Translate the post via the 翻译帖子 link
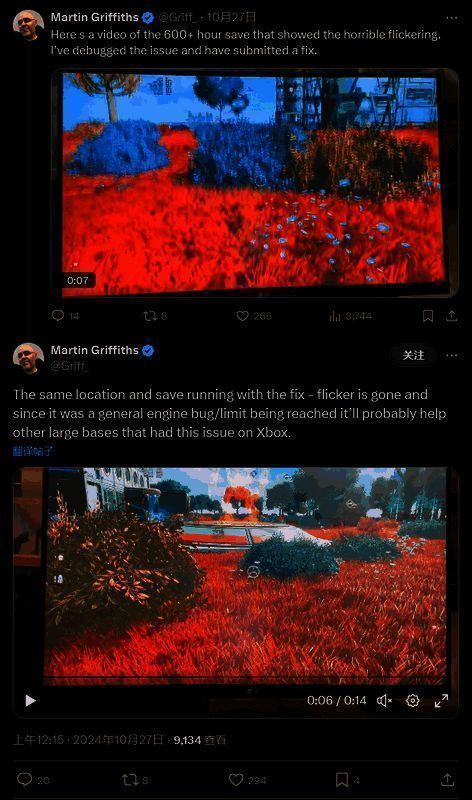 pyautogui.click(x=33, y=451)
